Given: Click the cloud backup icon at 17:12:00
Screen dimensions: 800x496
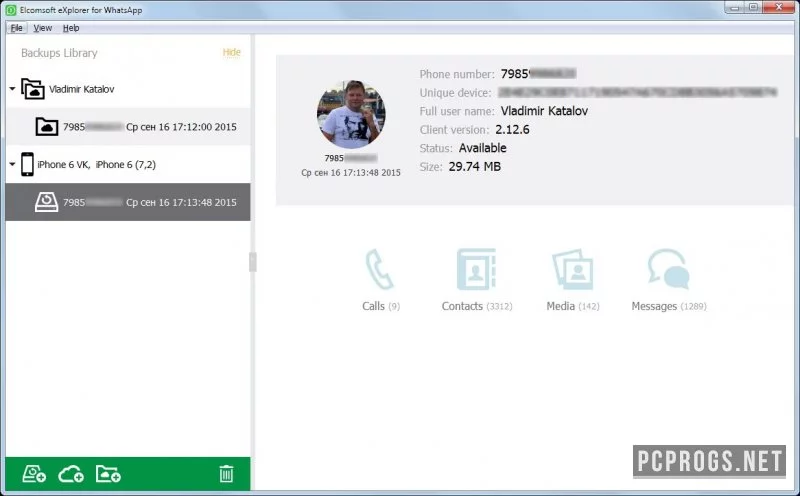Looking at the screenshot, I should pyautogui.click(x=46, y=127).
